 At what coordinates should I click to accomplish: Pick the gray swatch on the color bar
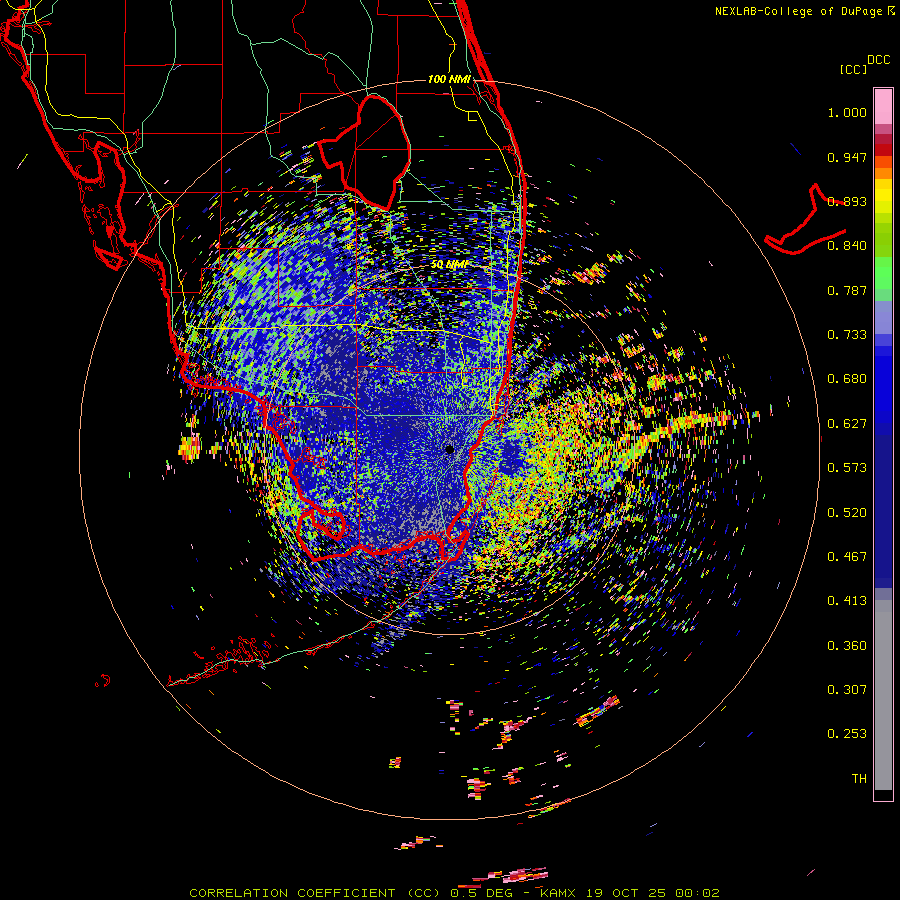pyautogui.click(x=883, y=695)
